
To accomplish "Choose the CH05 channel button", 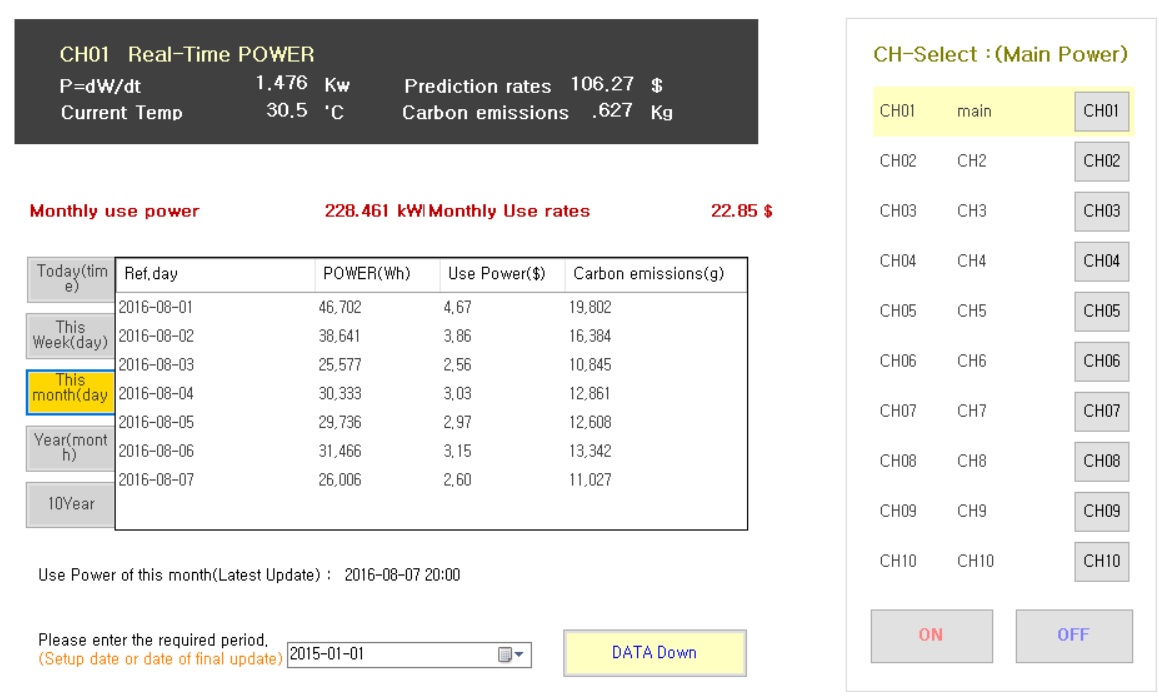I will point(1101,311).
